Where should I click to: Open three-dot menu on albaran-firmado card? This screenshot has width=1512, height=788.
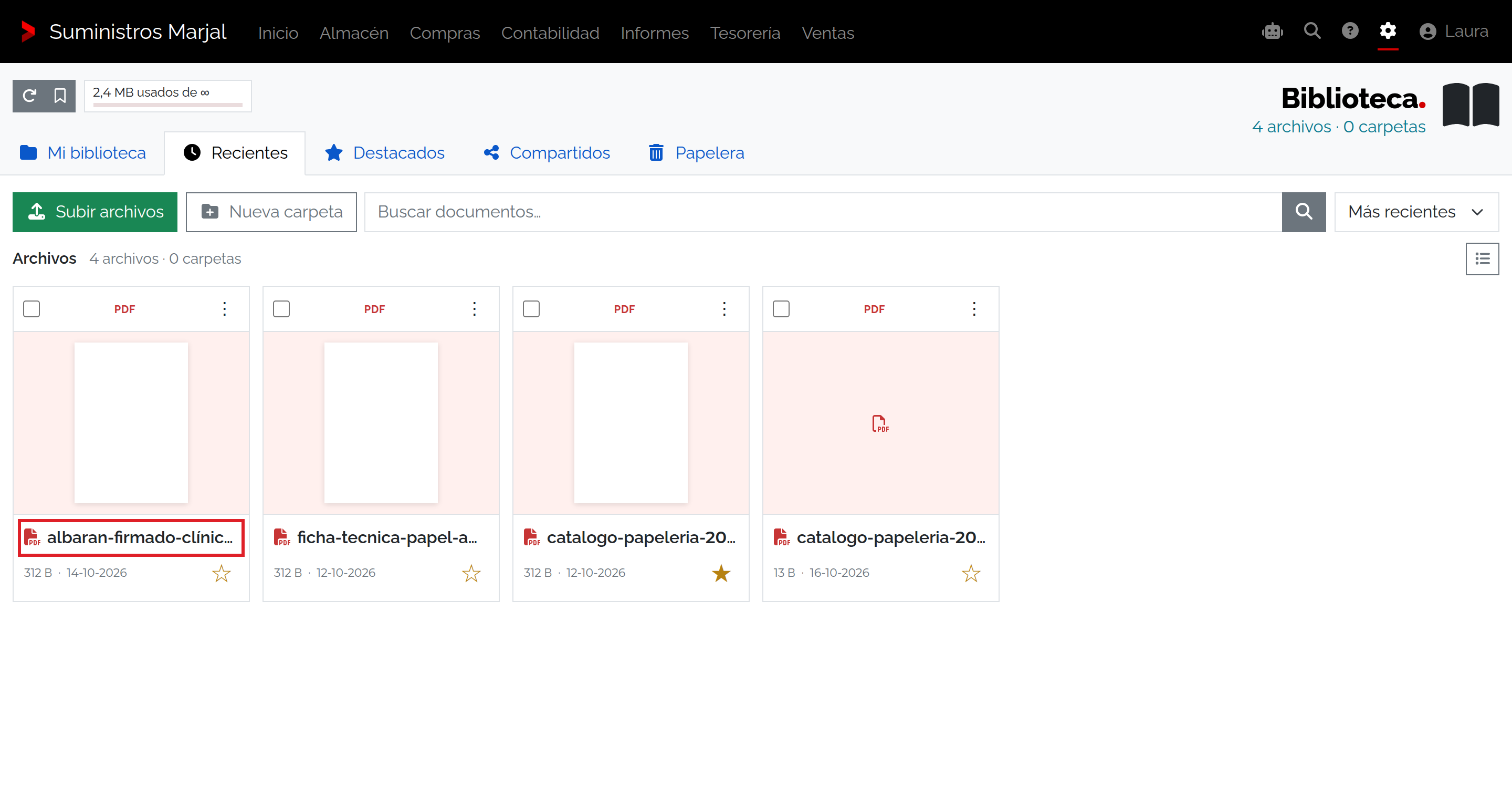click(x=224, y=309)
